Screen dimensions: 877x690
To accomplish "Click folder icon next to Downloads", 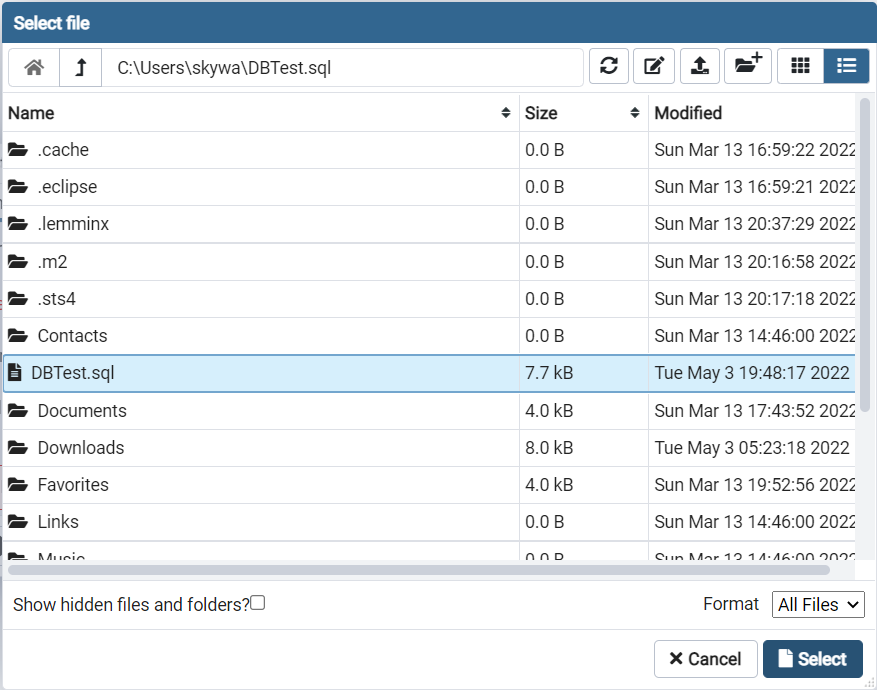I will (18, 447).
